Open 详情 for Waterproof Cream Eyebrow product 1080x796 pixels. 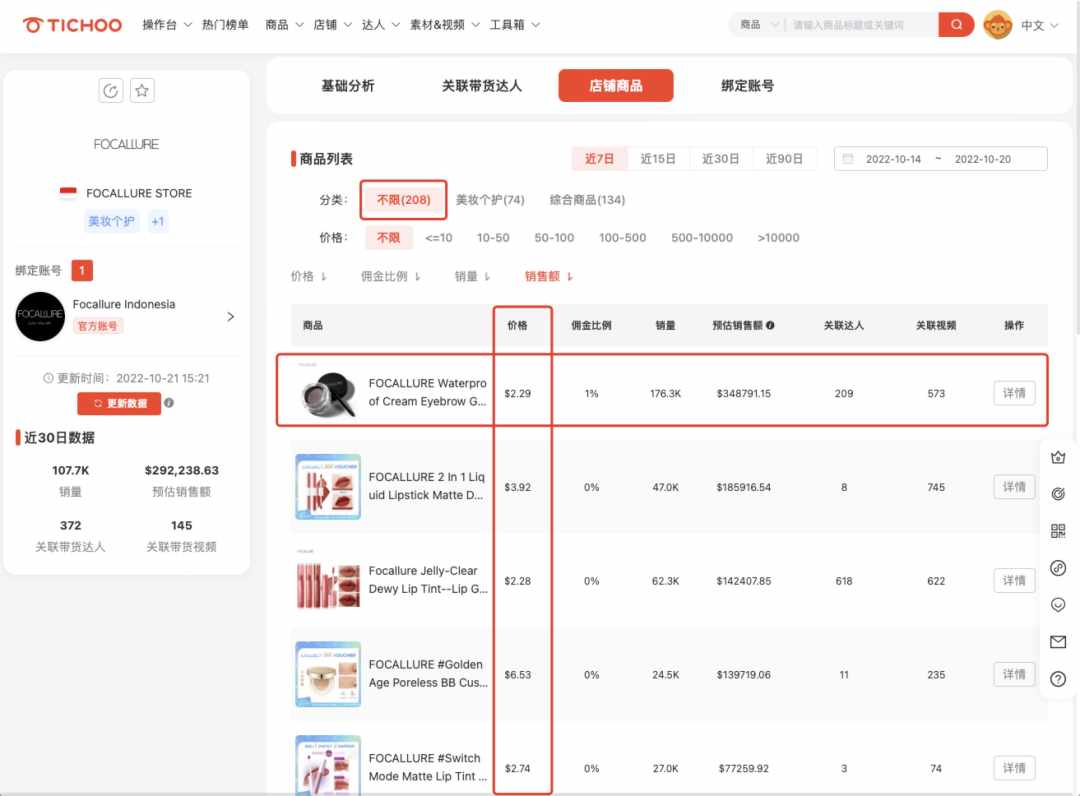click(1014, 393)
